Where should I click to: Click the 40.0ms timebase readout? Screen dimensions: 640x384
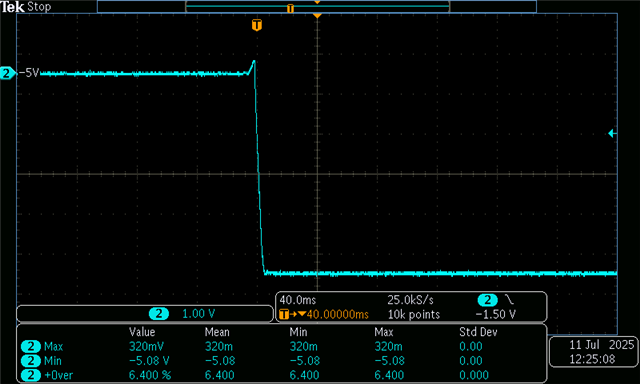click(x=298, y=300)
